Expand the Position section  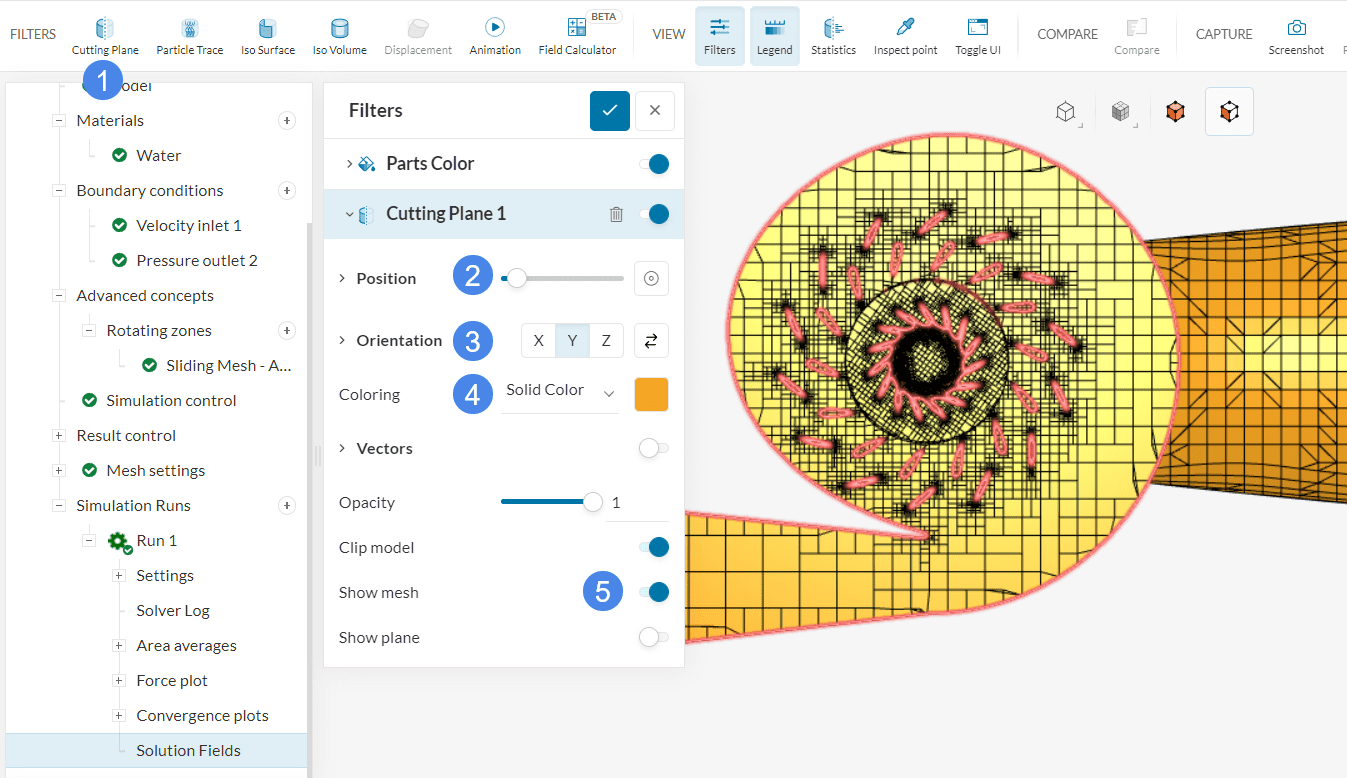coord(344,278)
